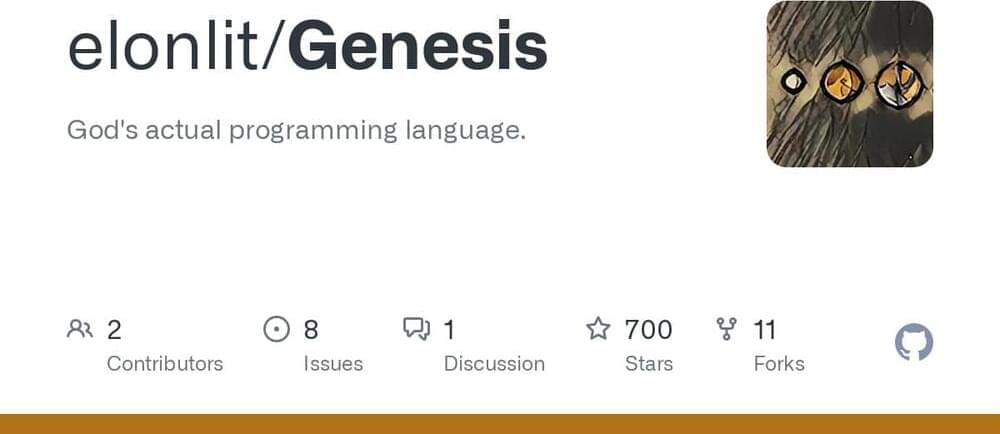Screen dimensions: 1000x434
Task: Click the 'Contributors' label
Action: (165, 364)
